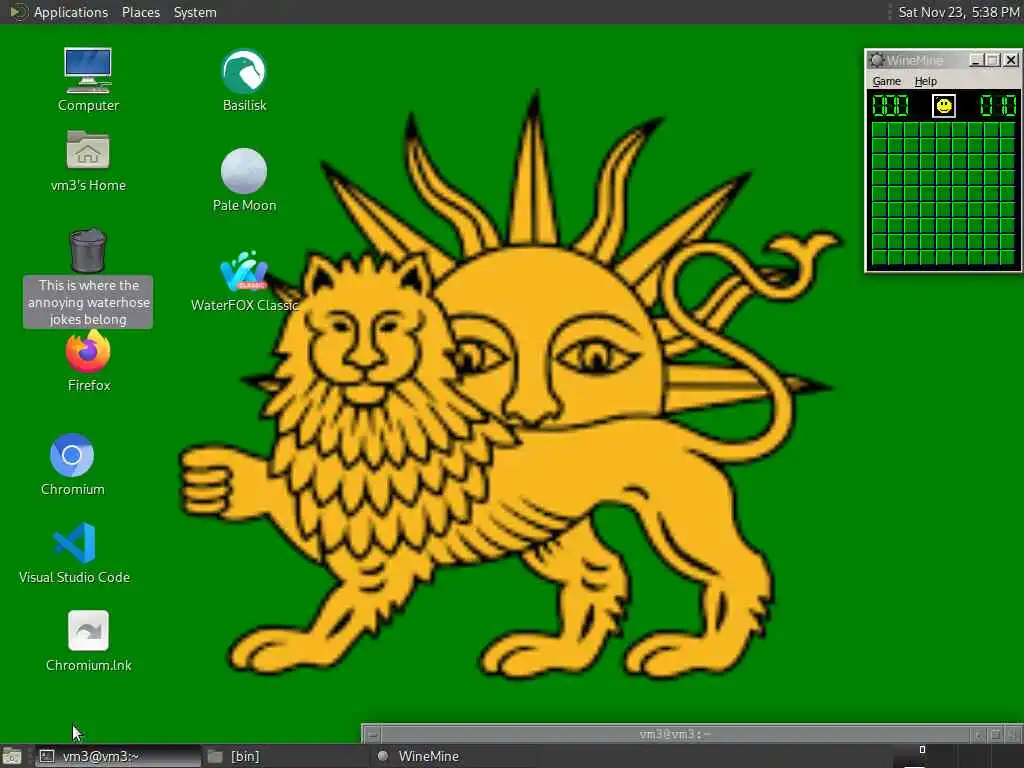Click the MATE logo beside Applications
1024x768 pixels.
coord(17,12)
